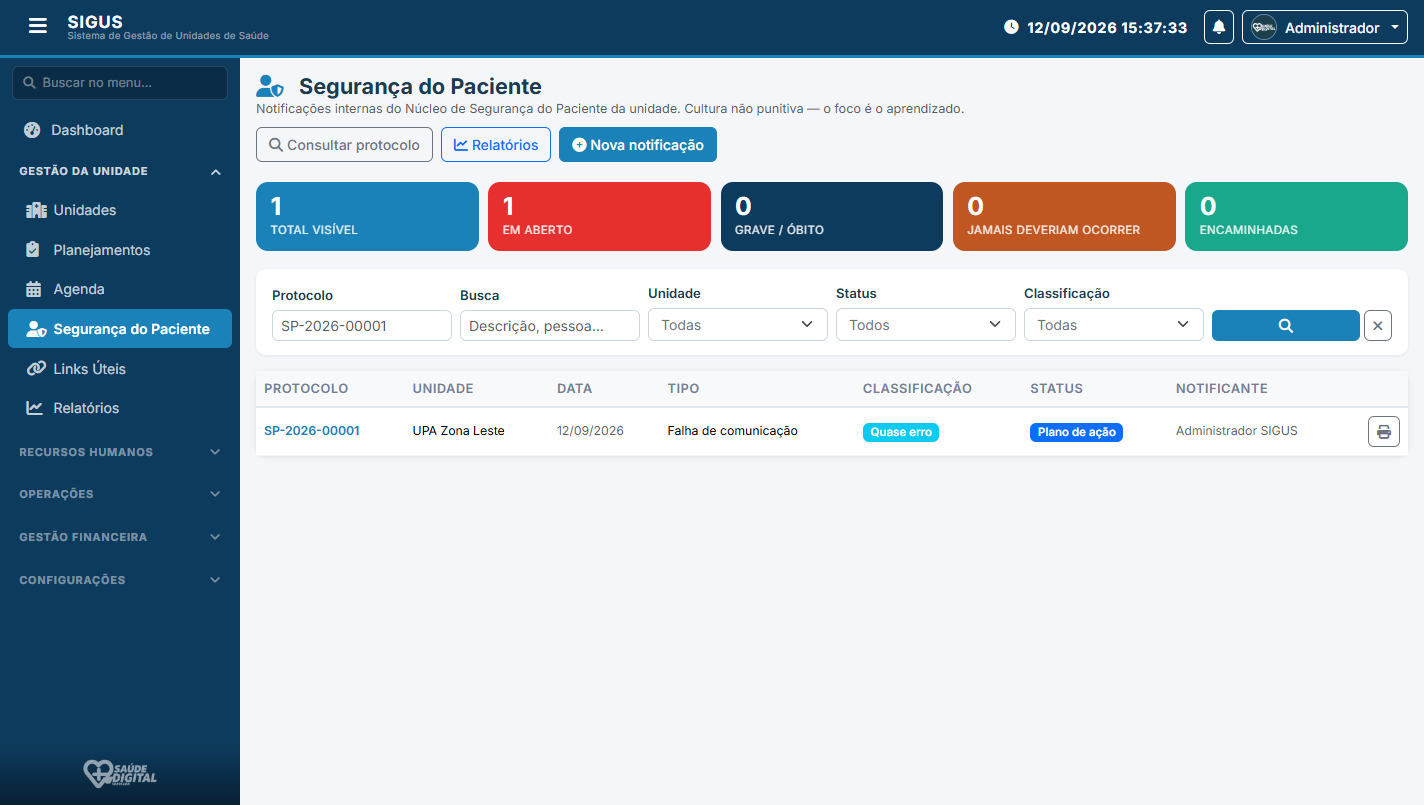
Task: Click the Falha de comunicação cell
Action: click(732, 431)
